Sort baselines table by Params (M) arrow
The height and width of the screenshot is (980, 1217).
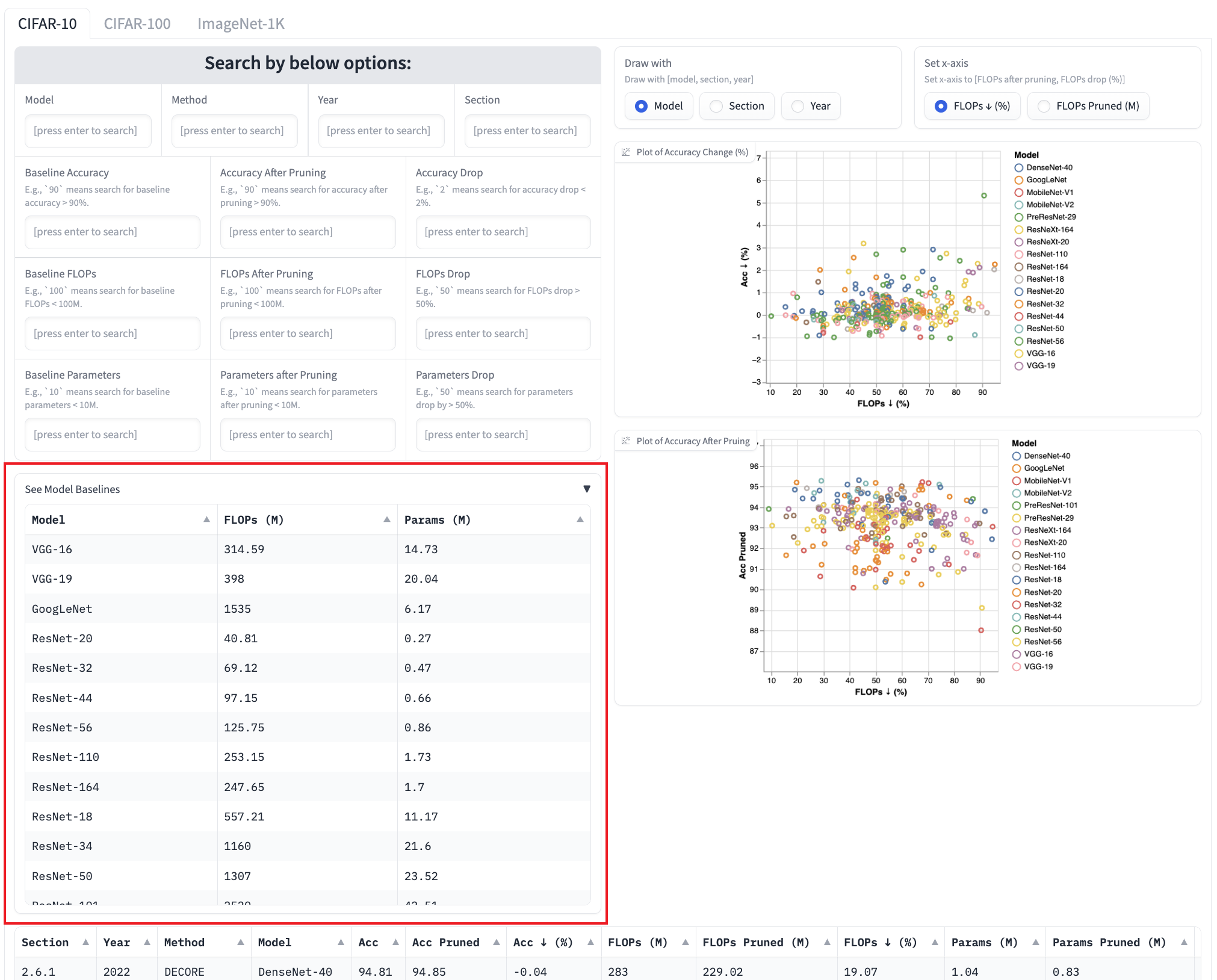(580, 519)
